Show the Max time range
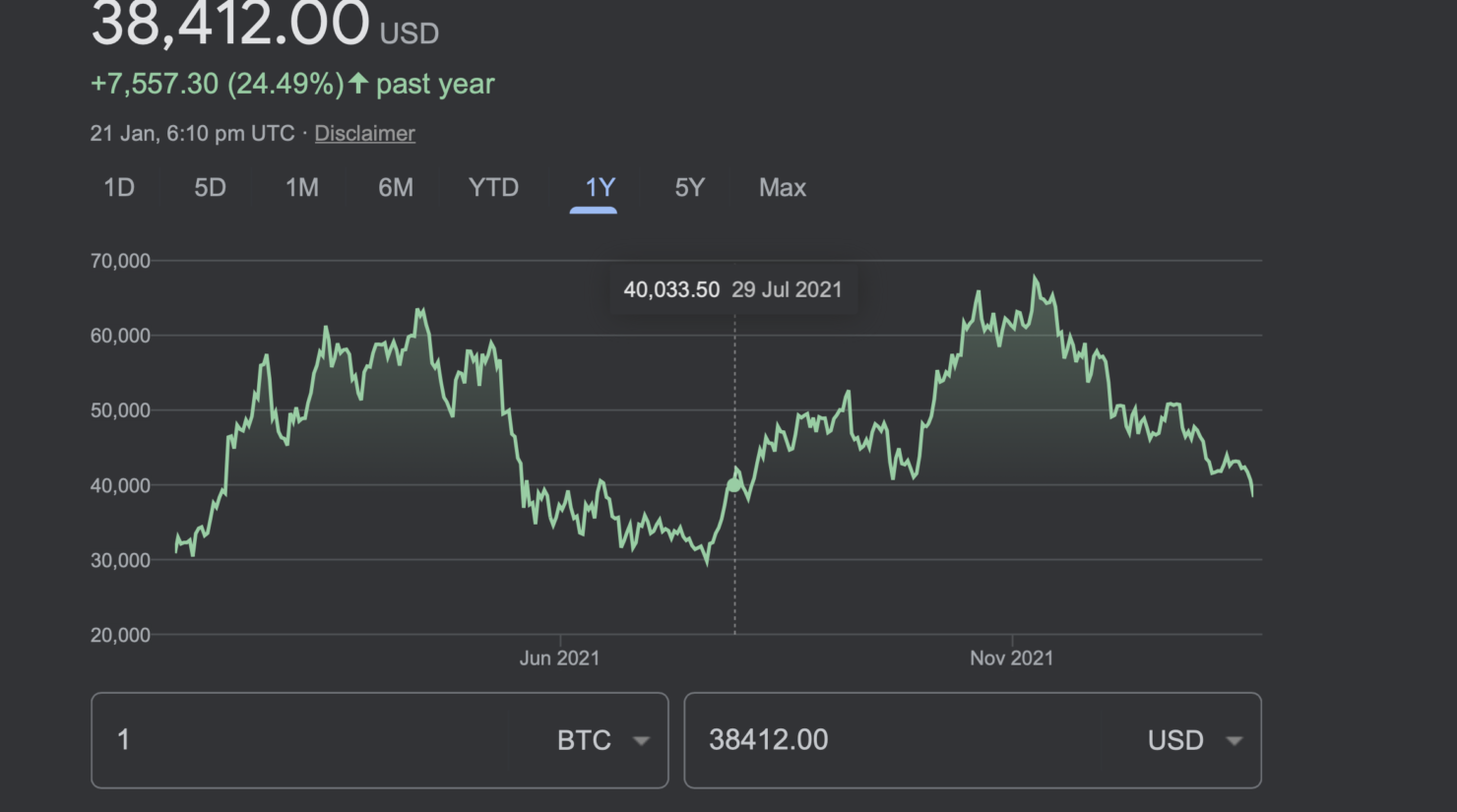Viewport: 1457px width, 812px height. pos(783,187)
